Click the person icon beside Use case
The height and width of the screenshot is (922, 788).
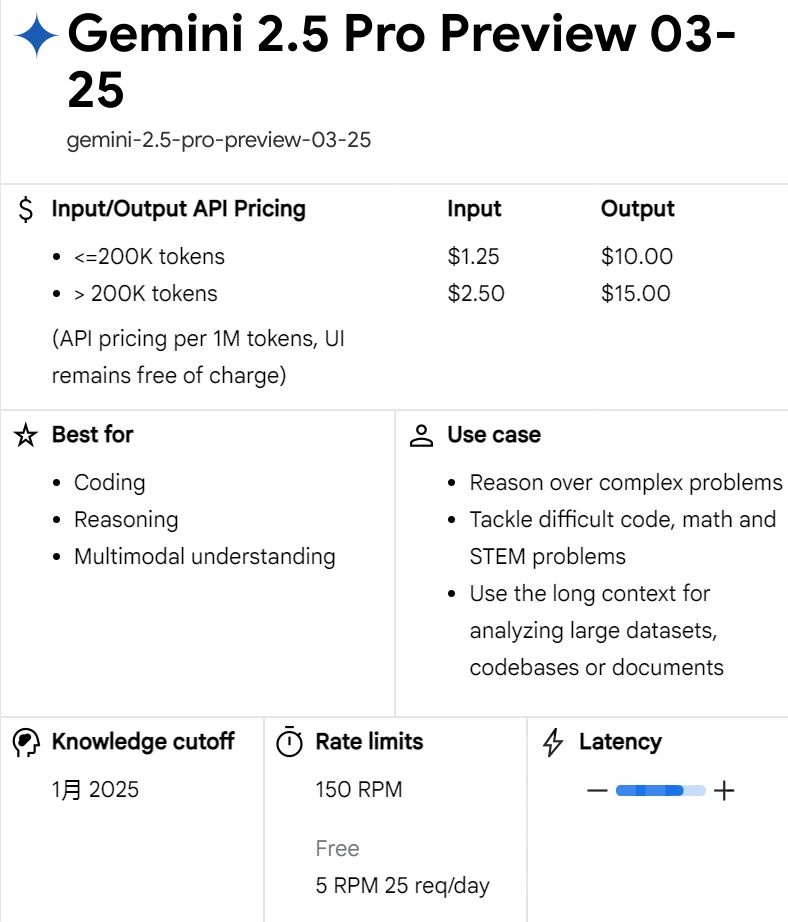coord(422,435)
